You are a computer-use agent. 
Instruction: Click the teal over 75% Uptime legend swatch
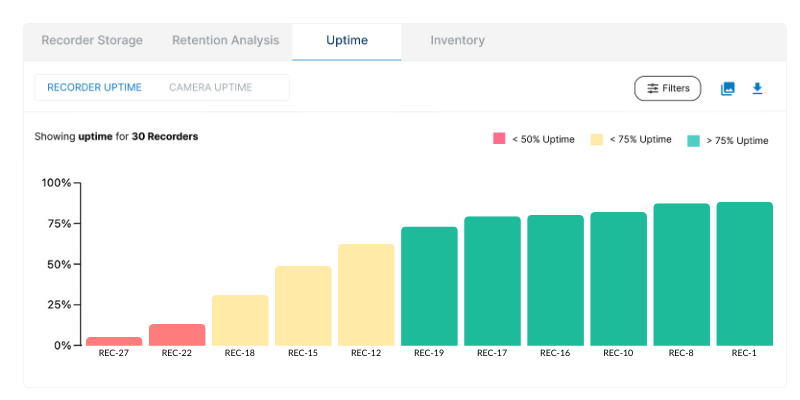click(693, 140)
